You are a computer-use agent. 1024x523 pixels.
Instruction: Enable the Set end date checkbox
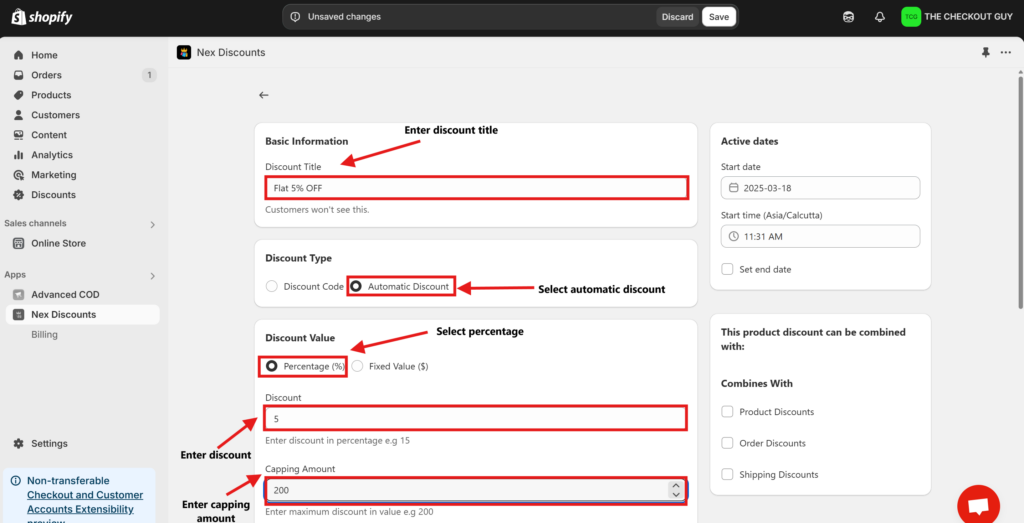click(x=727, y=269)
